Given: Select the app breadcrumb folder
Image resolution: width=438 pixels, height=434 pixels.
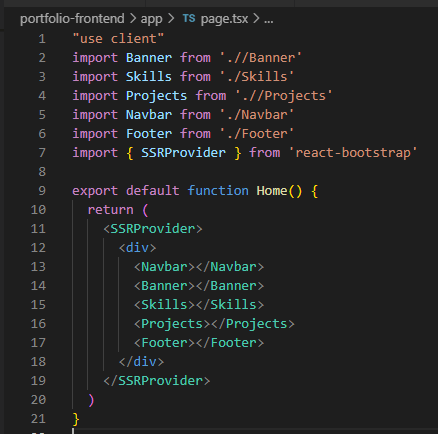Looking at the screenshot, I should point(151,19).
